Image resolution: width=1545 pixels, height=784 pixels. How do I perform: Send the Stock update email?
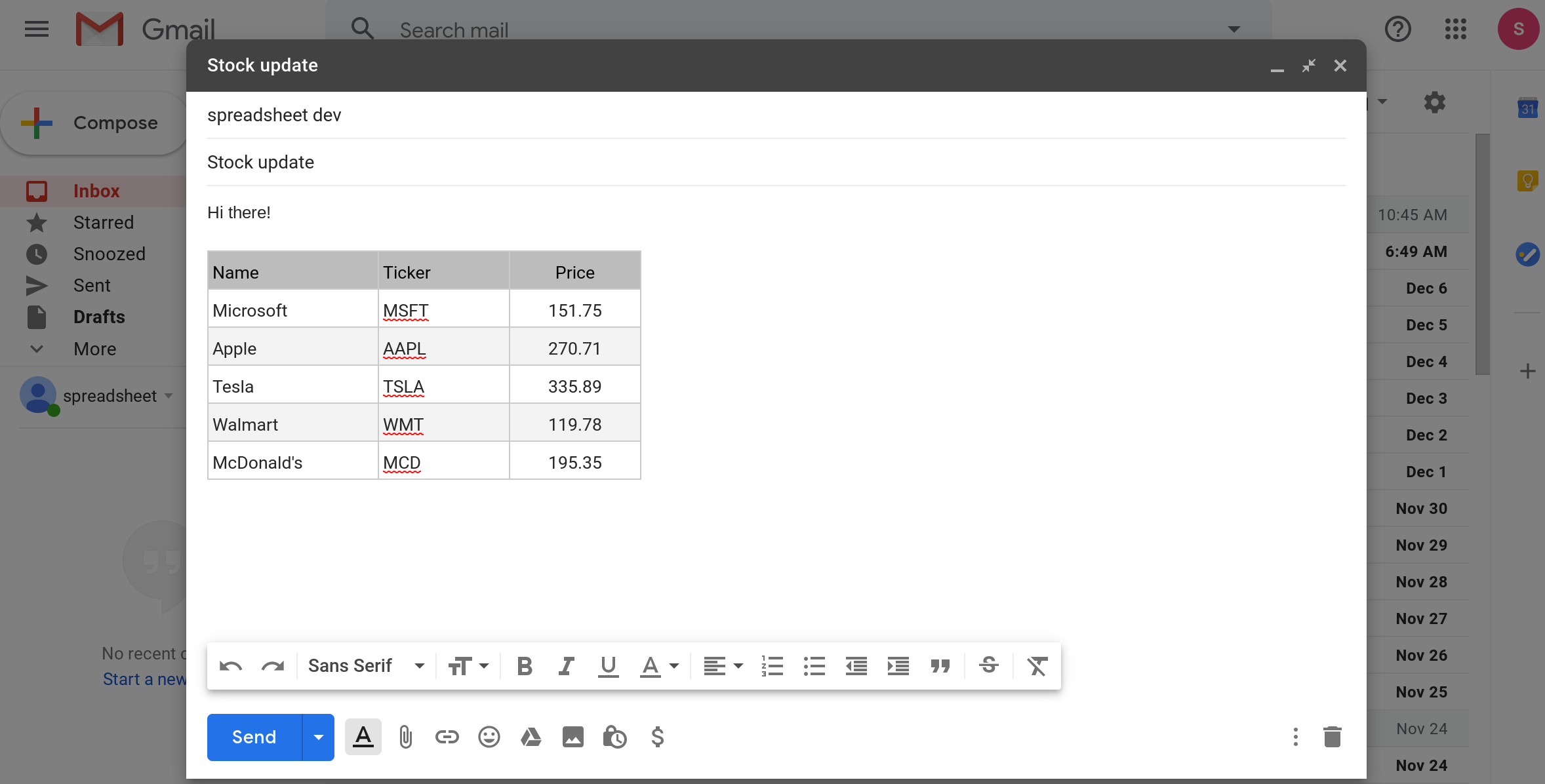click(x=254, y=737)
